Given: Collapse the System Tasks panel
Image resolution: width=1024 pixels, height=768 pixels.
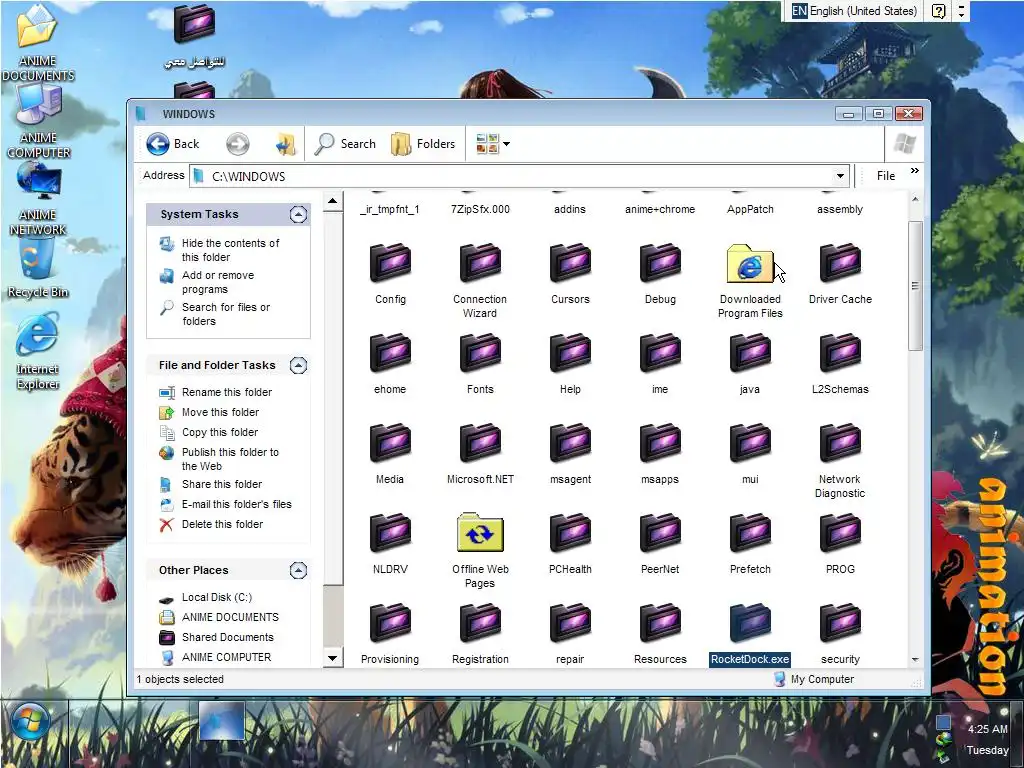Looking at the screenshot, I should [298, 214].
